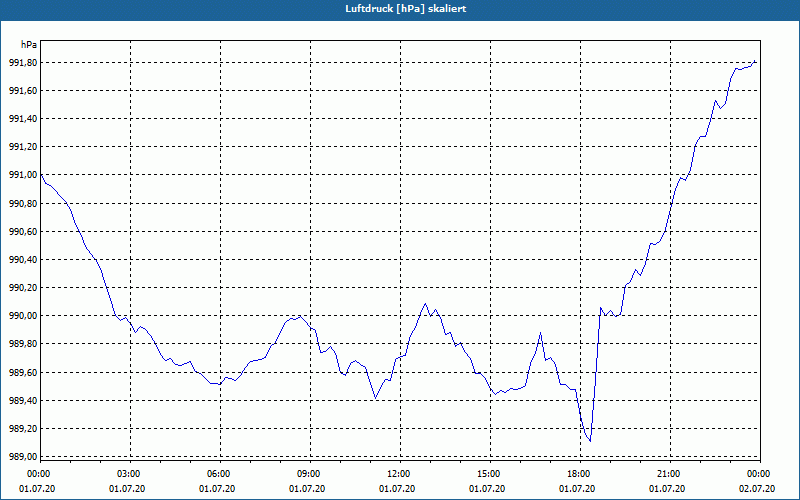Viewport: 800px width, 500px height.
Task: Click the 989,00 axis value
Action: point(23,457)
